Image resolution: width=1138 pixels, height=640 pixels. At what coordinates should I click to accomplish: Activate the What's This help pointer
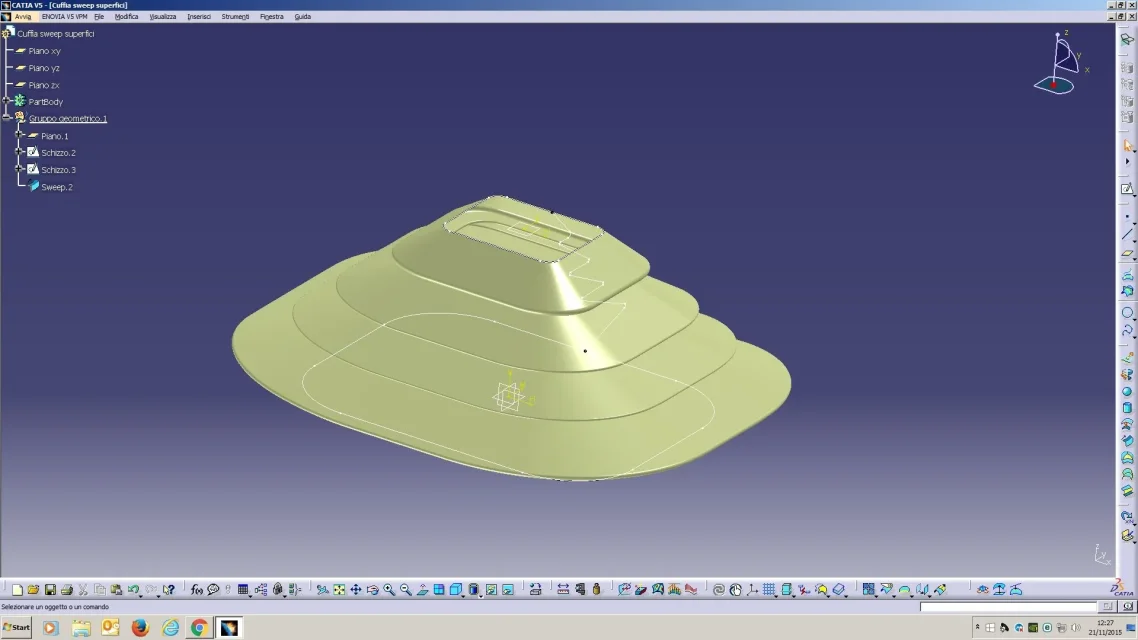(x=168, y=590)
